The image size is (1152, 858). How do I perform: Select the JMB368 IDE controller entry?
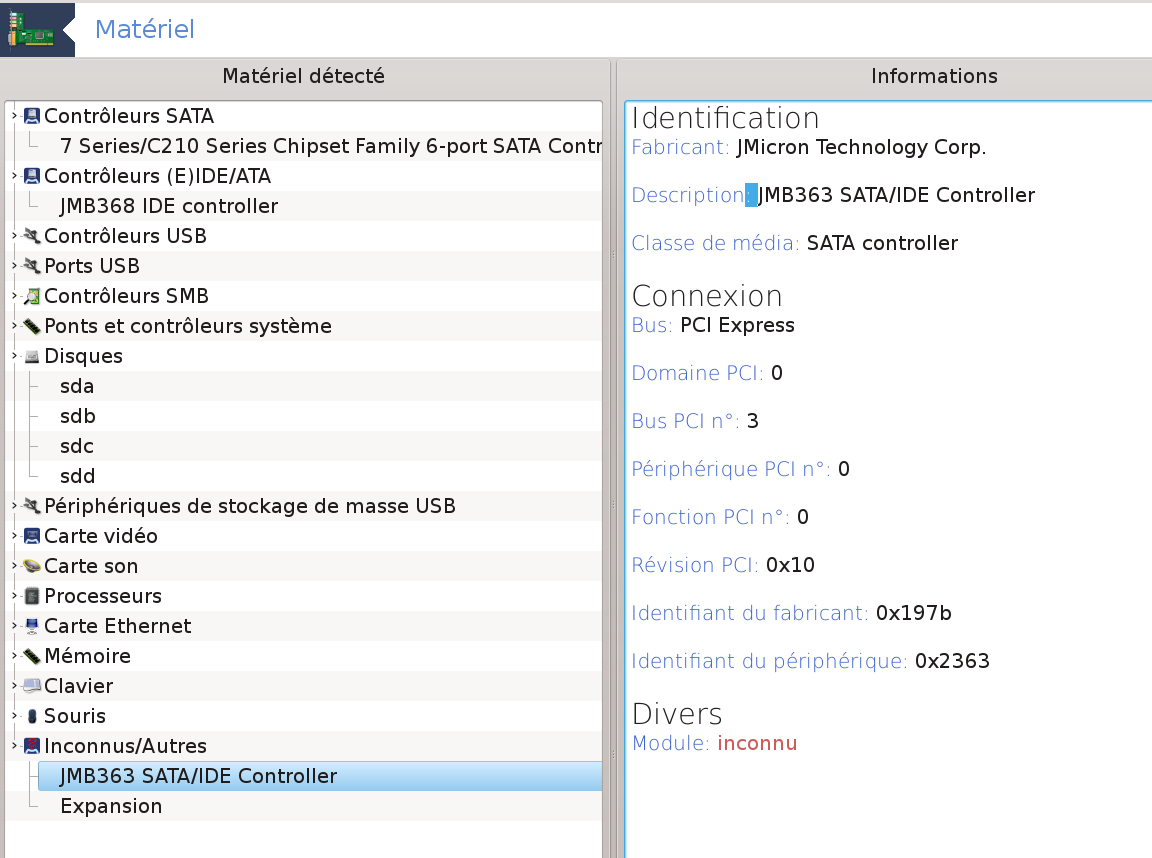(168, 206)
